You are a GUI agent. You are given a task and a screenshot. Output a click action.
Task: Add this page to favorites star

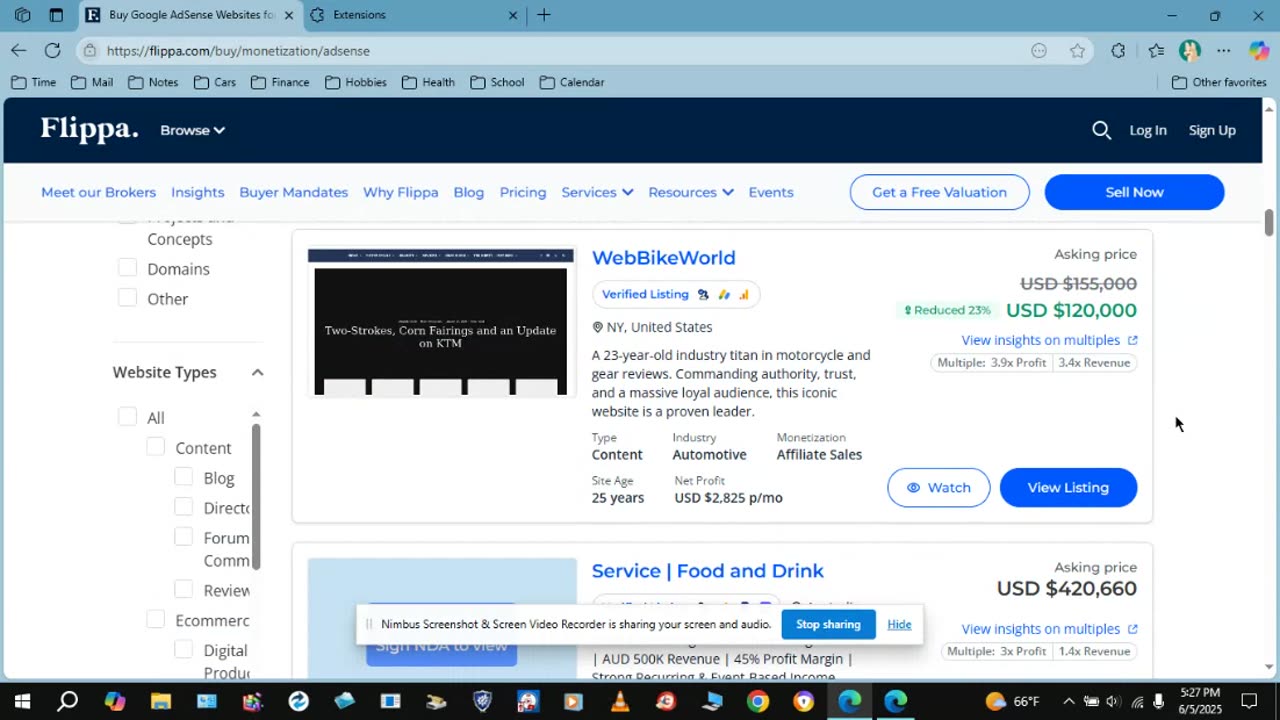[1077, 51]
